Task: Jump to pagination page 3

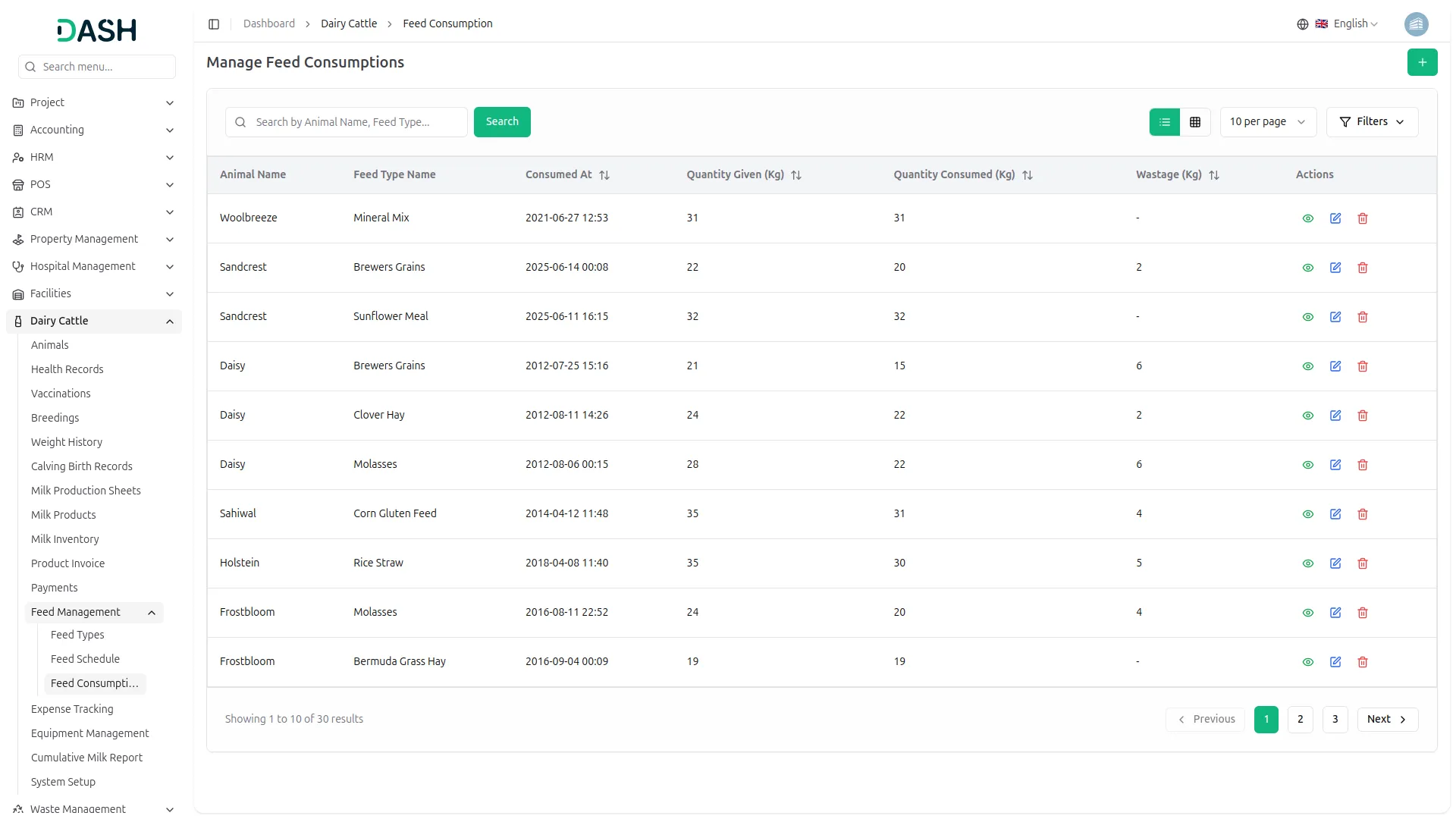Action: point(1335,720)
